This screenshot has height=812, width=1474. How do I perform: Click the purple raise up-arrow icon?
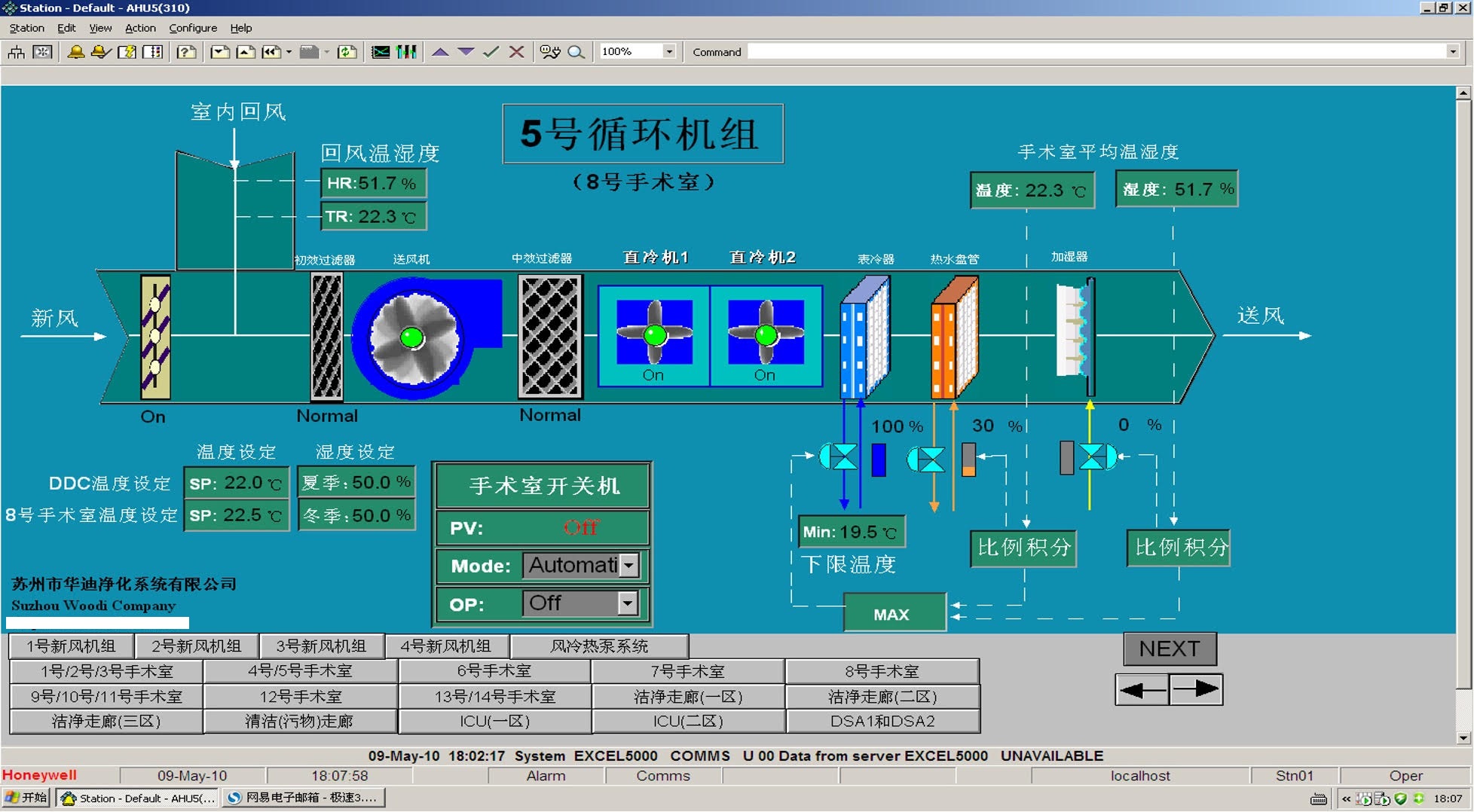(x=440, y=52)
